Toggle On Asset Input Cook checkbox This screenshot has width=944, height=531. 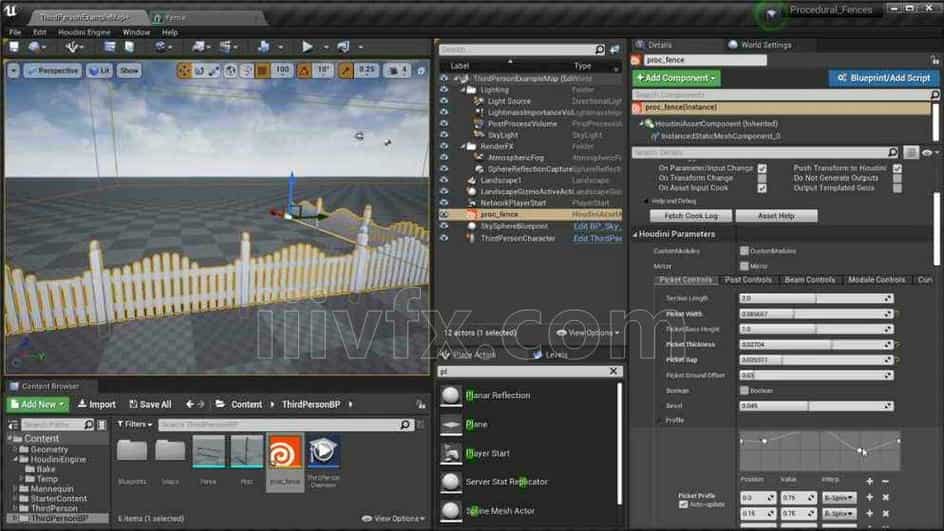click(x=762, y=188)
